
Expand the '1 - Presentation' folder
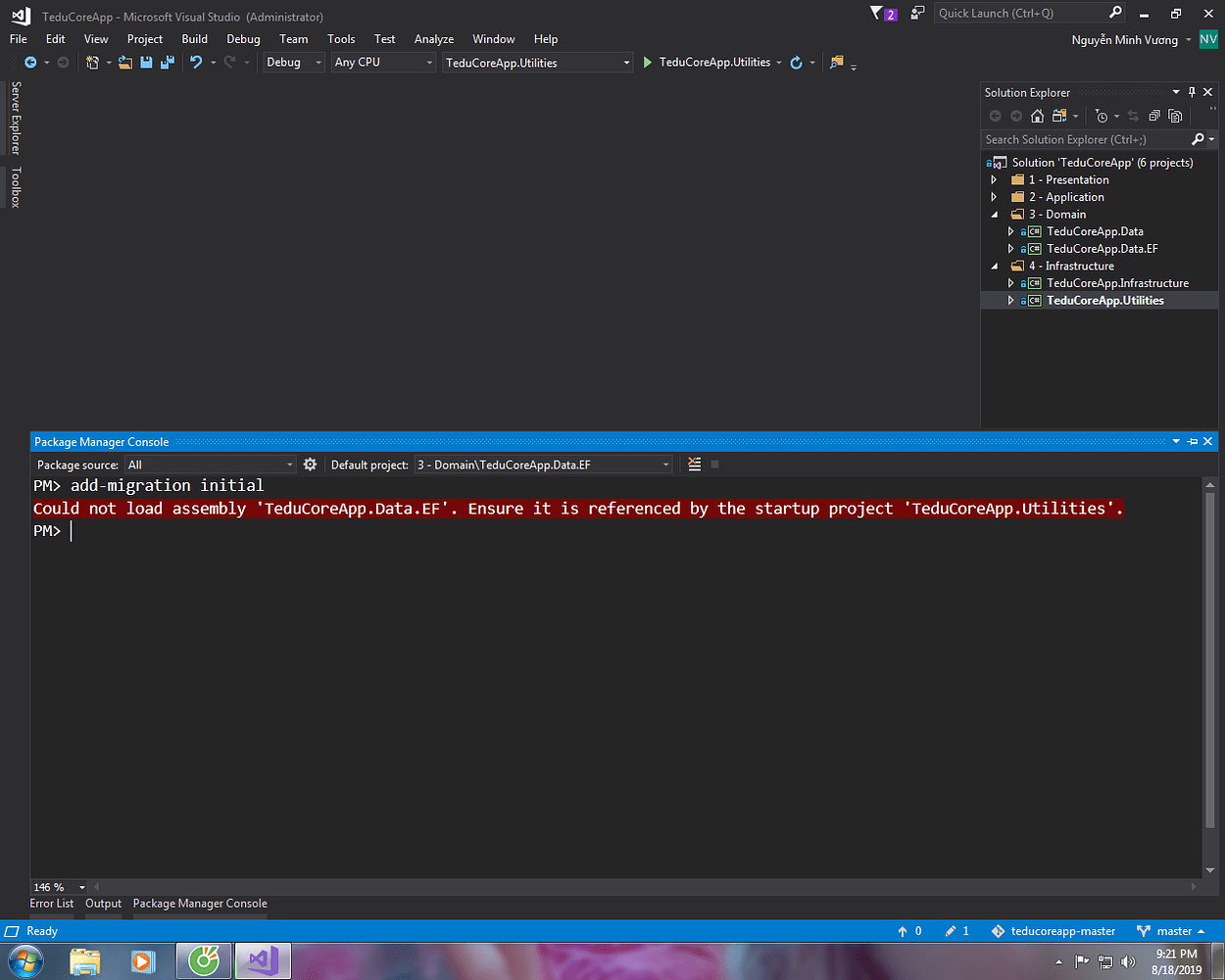coord(995,180)
